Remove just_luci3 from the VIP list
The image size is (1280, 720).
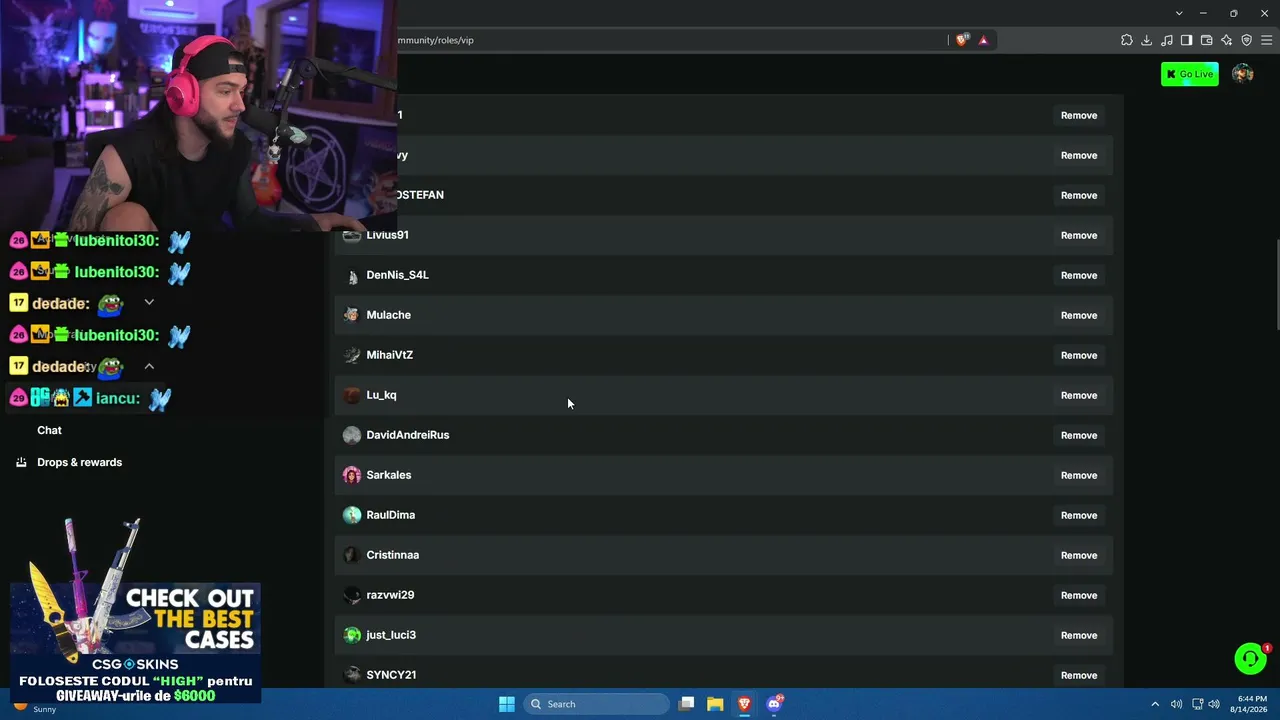point(1079,635)
